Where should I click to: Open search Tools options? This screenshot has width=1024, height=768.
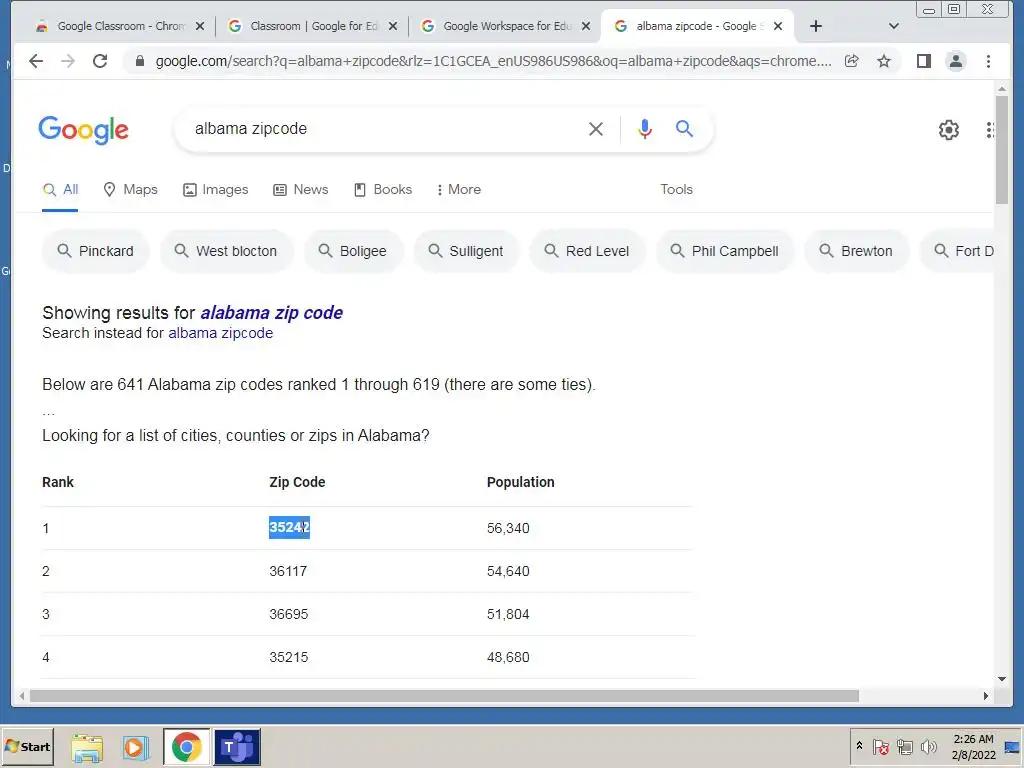tap(676, 189)
